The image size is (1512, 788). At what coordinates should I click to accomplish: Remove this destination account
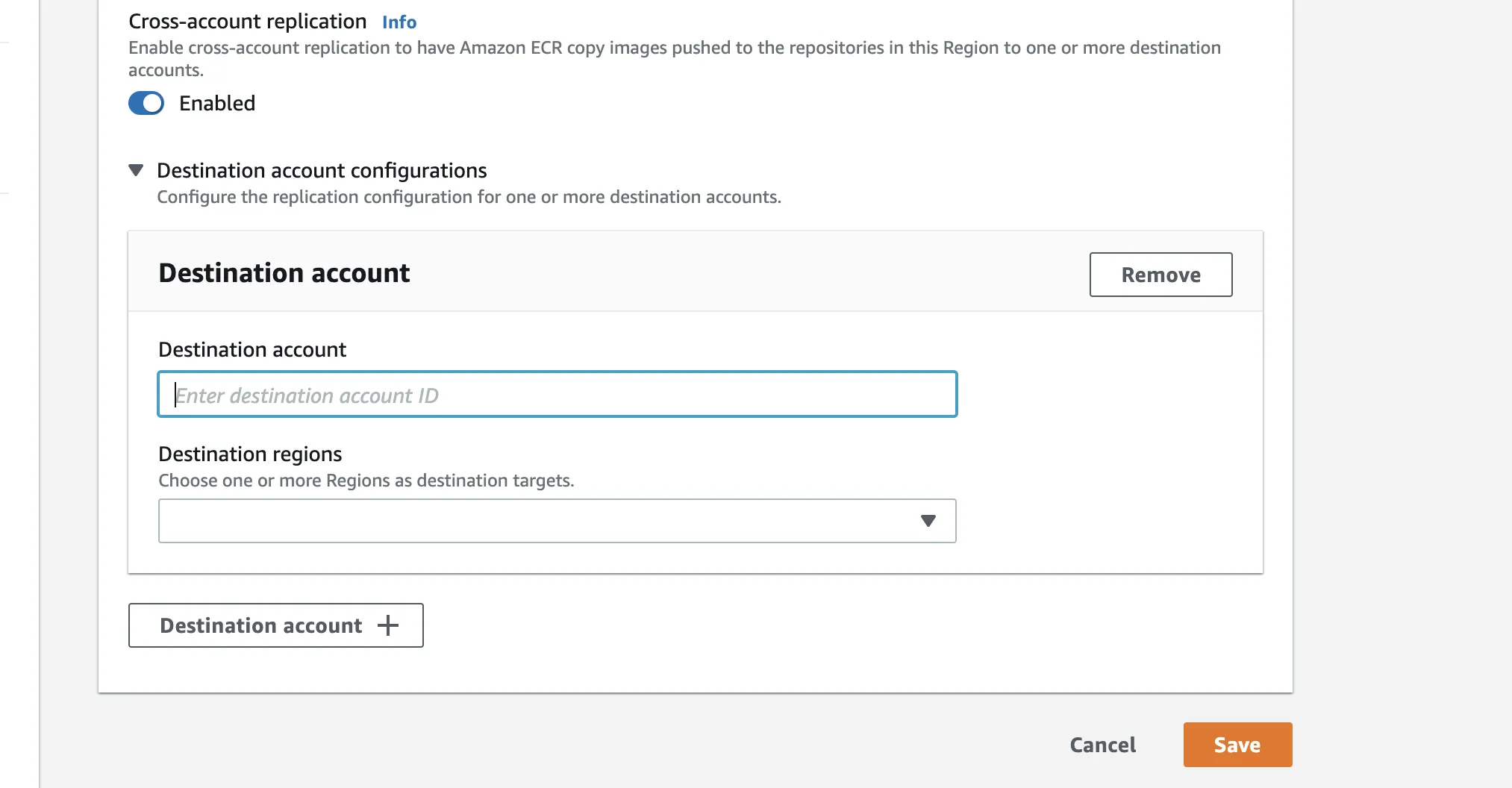tap(1160, 275)
